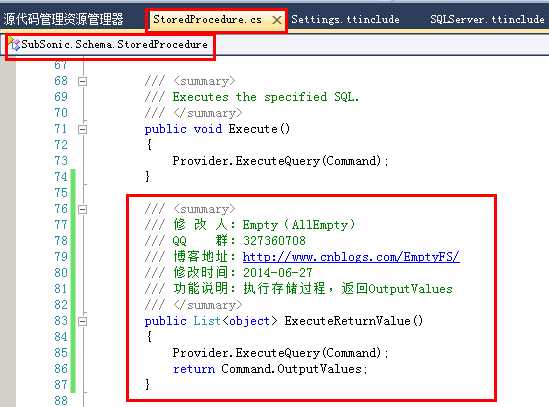Click the closing brace on line 87
Image resolution: width=549 pixels, height=407 pixels.
point(147,385)
